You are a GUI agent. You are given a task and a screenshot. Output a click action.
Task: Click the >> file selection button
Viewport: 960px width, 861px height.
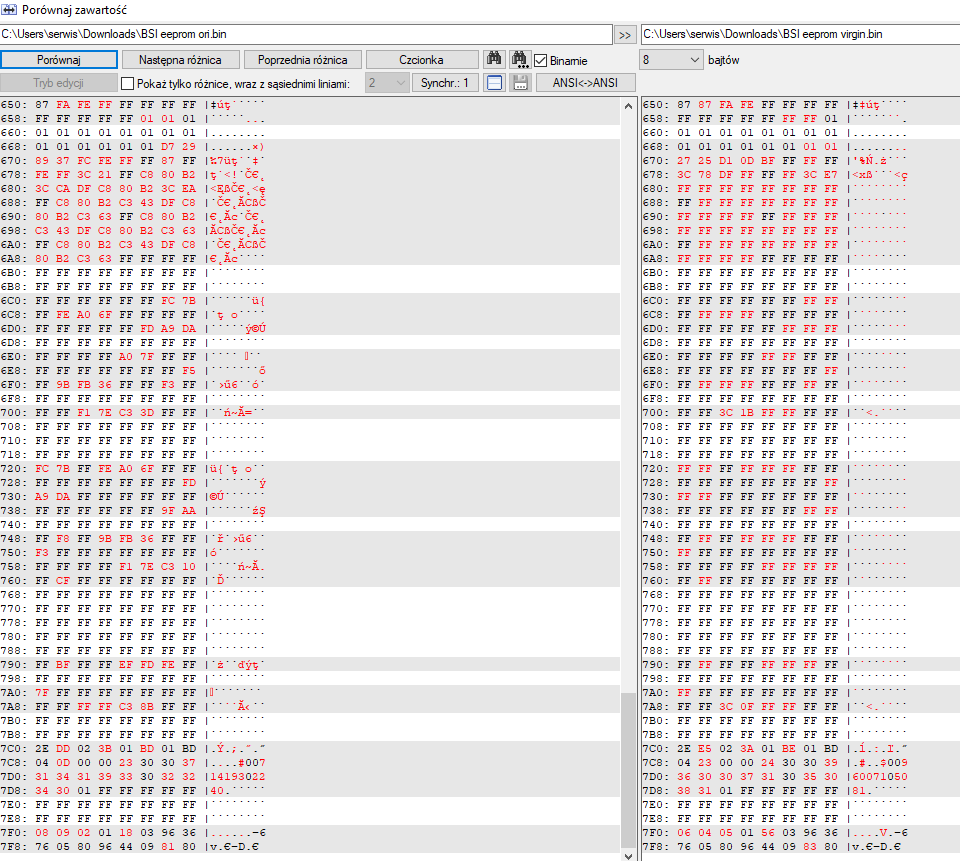624,35
